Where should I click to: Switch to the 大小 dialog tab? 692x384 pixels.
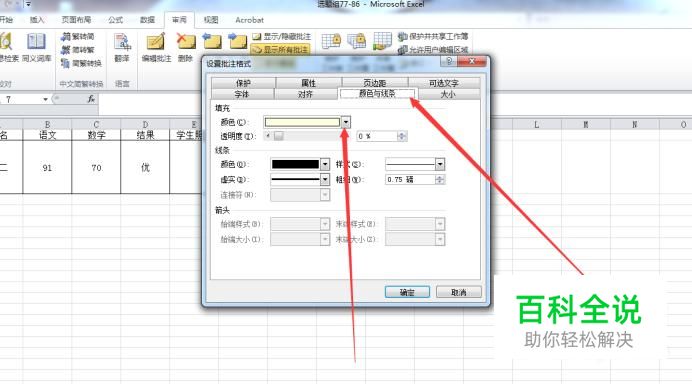tap(448, 94)
